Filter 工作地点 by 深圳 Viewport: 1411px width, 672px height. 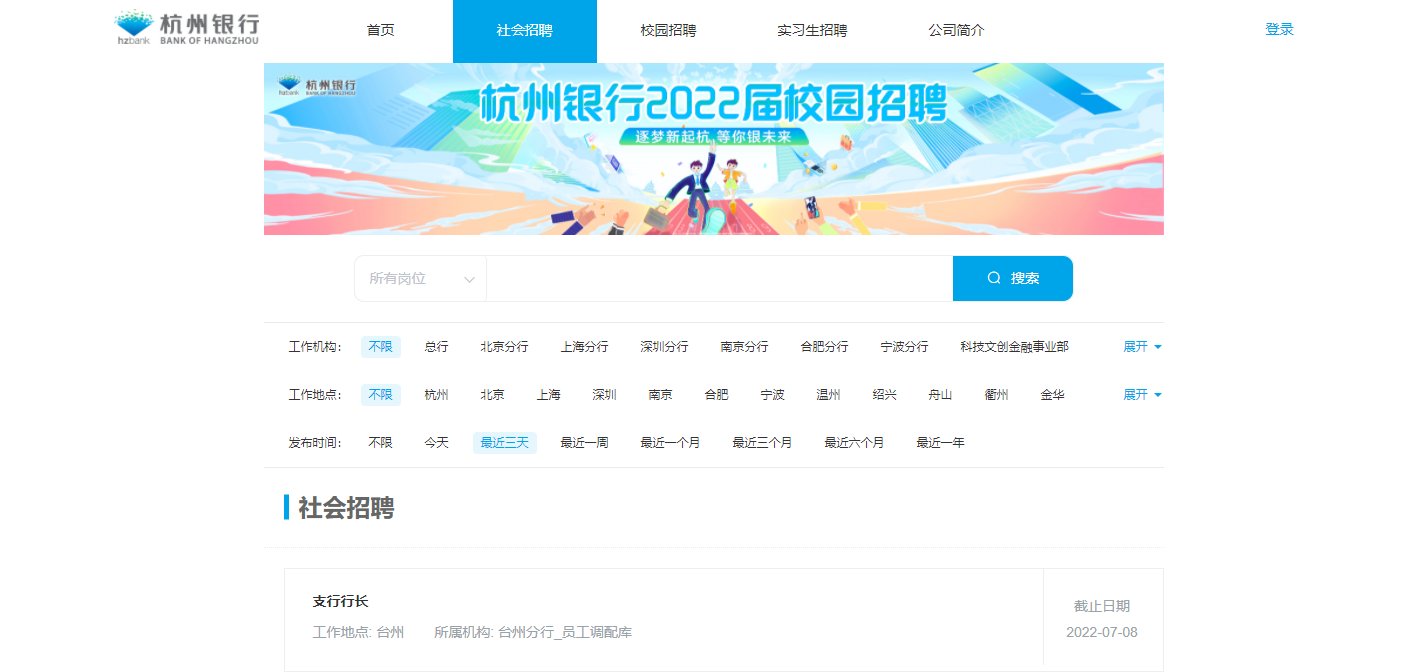coord(604,395)
